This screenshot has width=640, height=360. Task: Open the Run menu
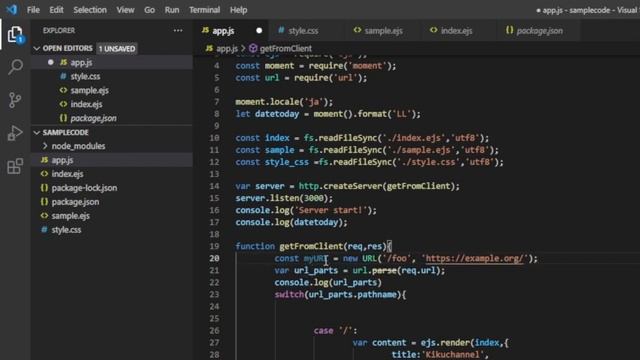[172, 10]
